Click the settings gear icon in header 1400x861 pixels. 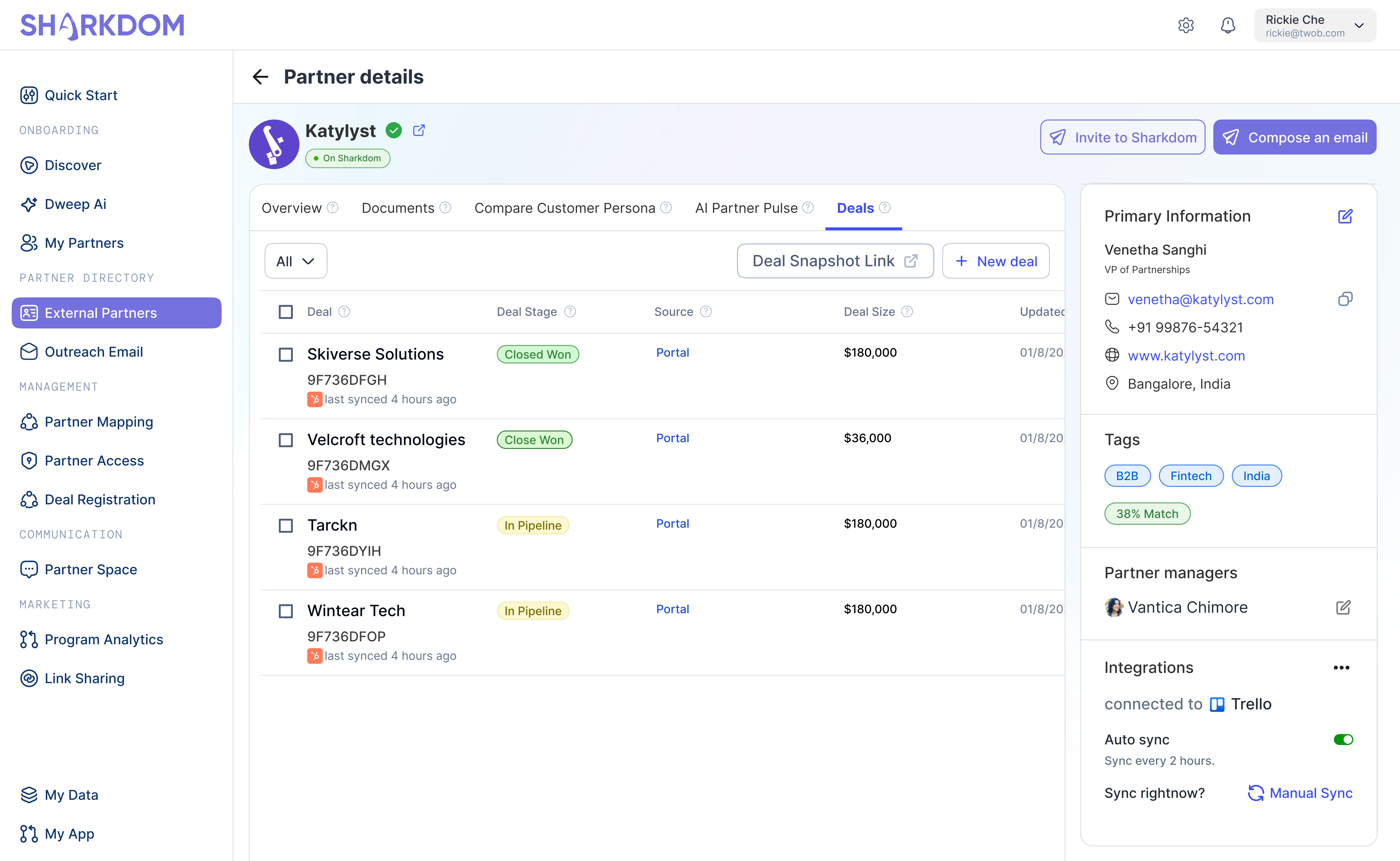(1186, 26)
